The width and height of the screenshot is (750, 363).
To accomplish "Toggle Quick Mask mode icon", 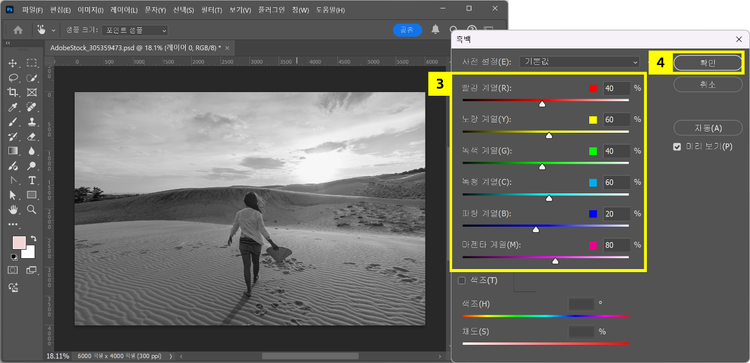I will (x=13, y=270).
